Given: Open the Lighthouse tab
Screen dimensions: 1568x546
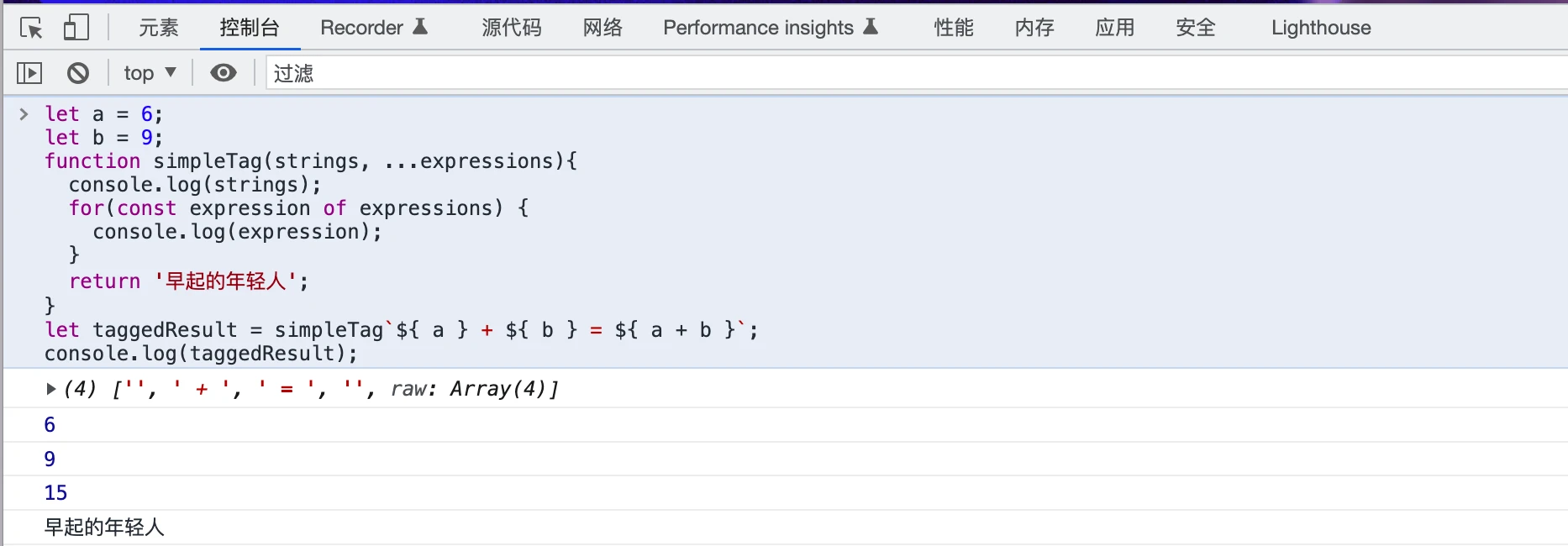Looking at the screenshot, I should tap(1321, 28).
